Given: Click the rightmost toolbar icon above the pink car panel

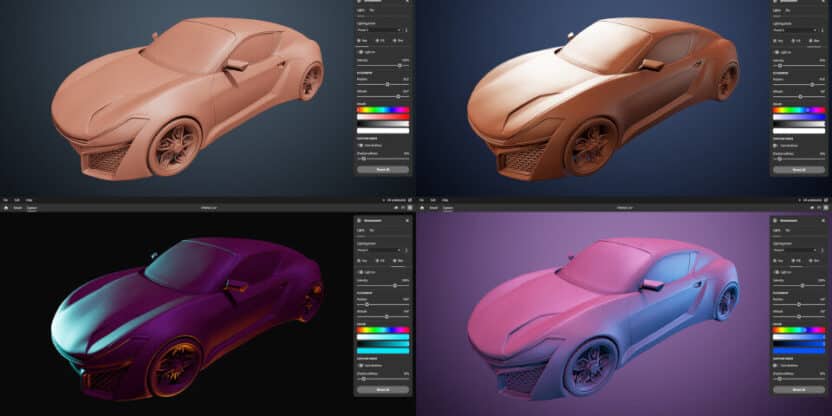Looking at the screenshot, I should [x=826, y=207].
